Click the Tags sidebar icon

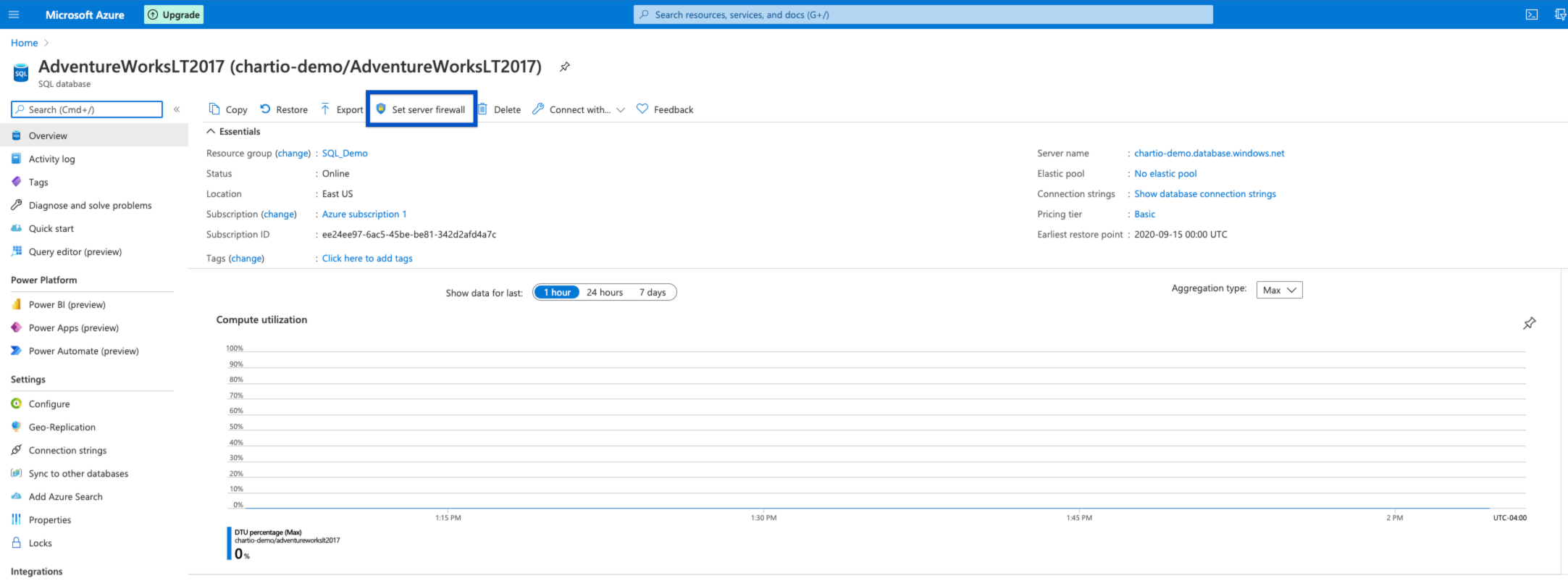pos(16,182)
